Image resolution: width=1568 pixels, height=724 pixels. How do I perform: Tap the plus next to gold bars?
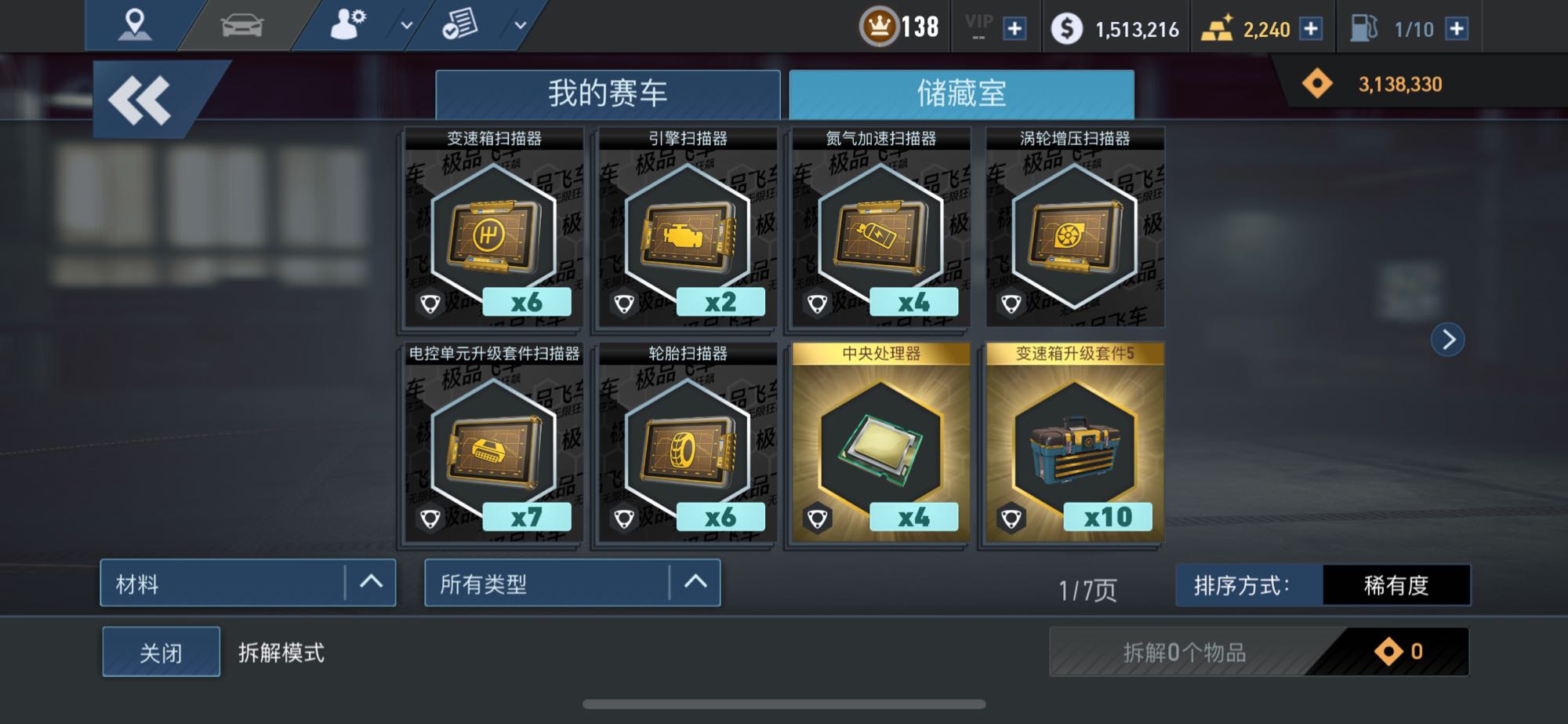click(1311, 29)
